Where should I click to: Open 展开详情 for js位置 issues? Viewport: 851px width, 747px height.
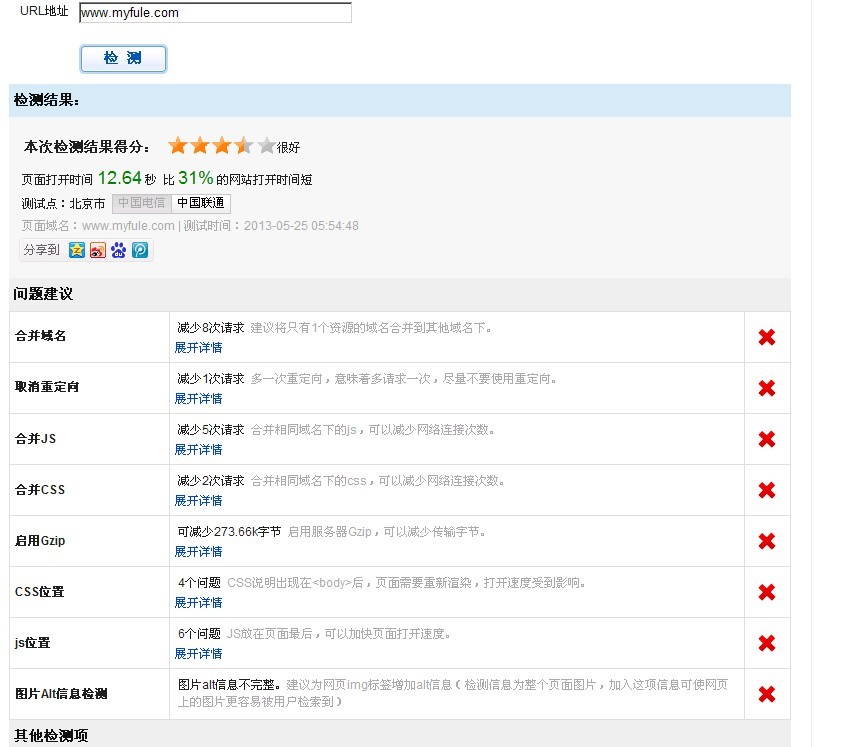point(198,654)
